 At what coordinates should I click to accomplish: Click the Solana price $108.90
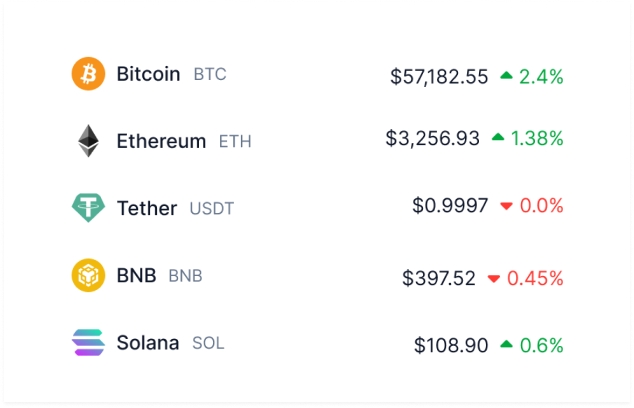(451, 346)
